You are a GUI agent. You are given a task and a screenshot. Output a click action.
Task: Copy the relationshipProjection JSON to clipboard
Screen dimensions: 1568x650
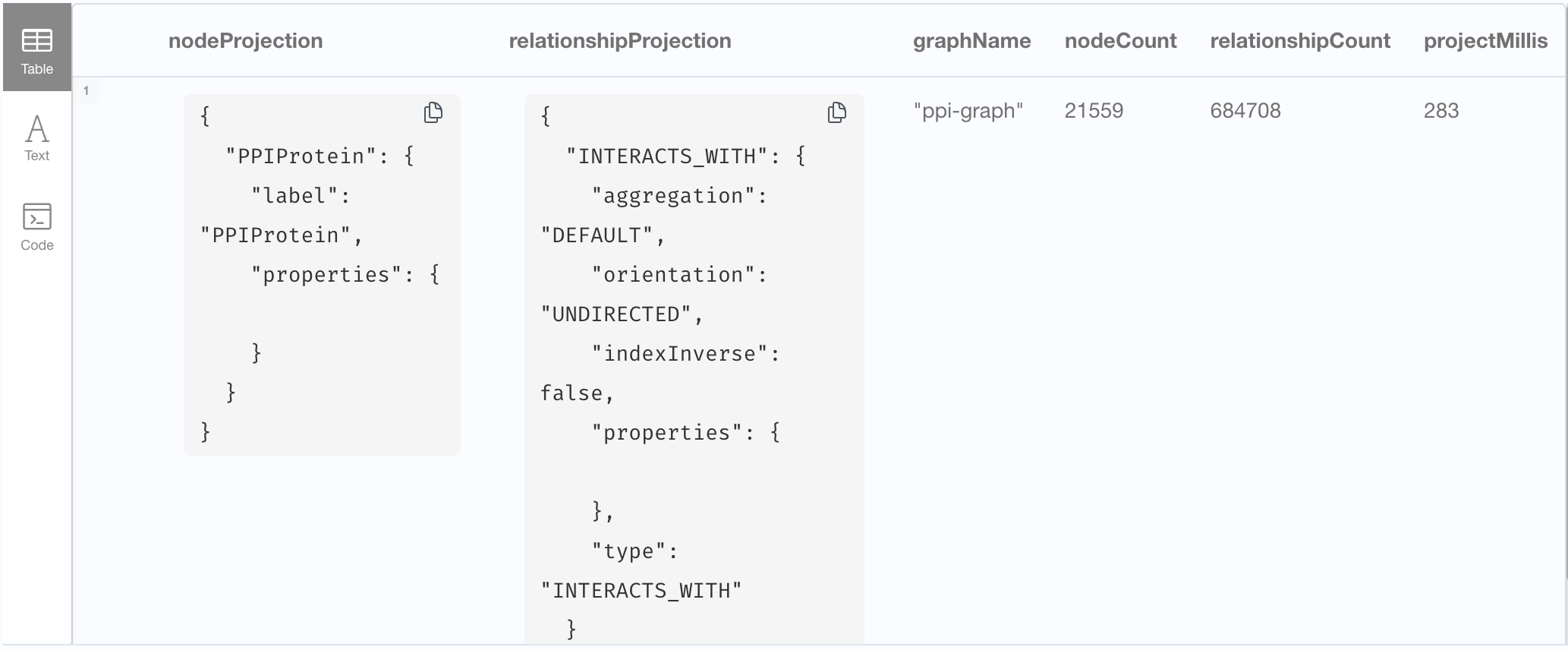click(x=837, y=113)
